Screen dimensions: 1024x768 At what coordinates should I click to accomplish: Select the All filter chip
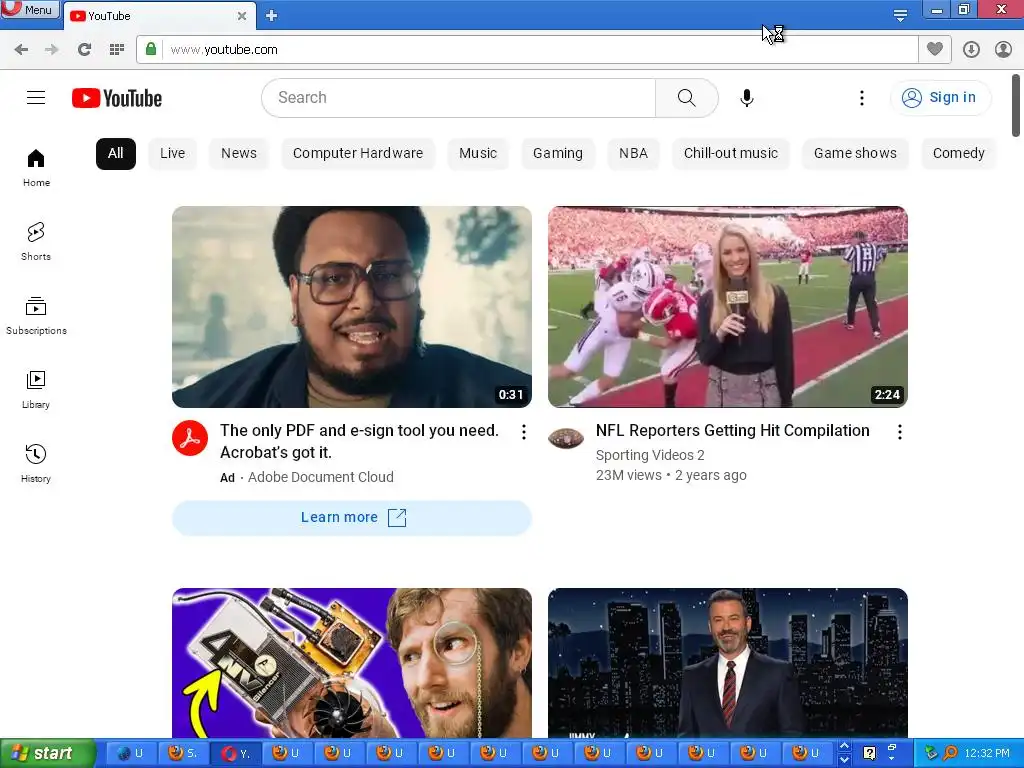pos(116,153)
